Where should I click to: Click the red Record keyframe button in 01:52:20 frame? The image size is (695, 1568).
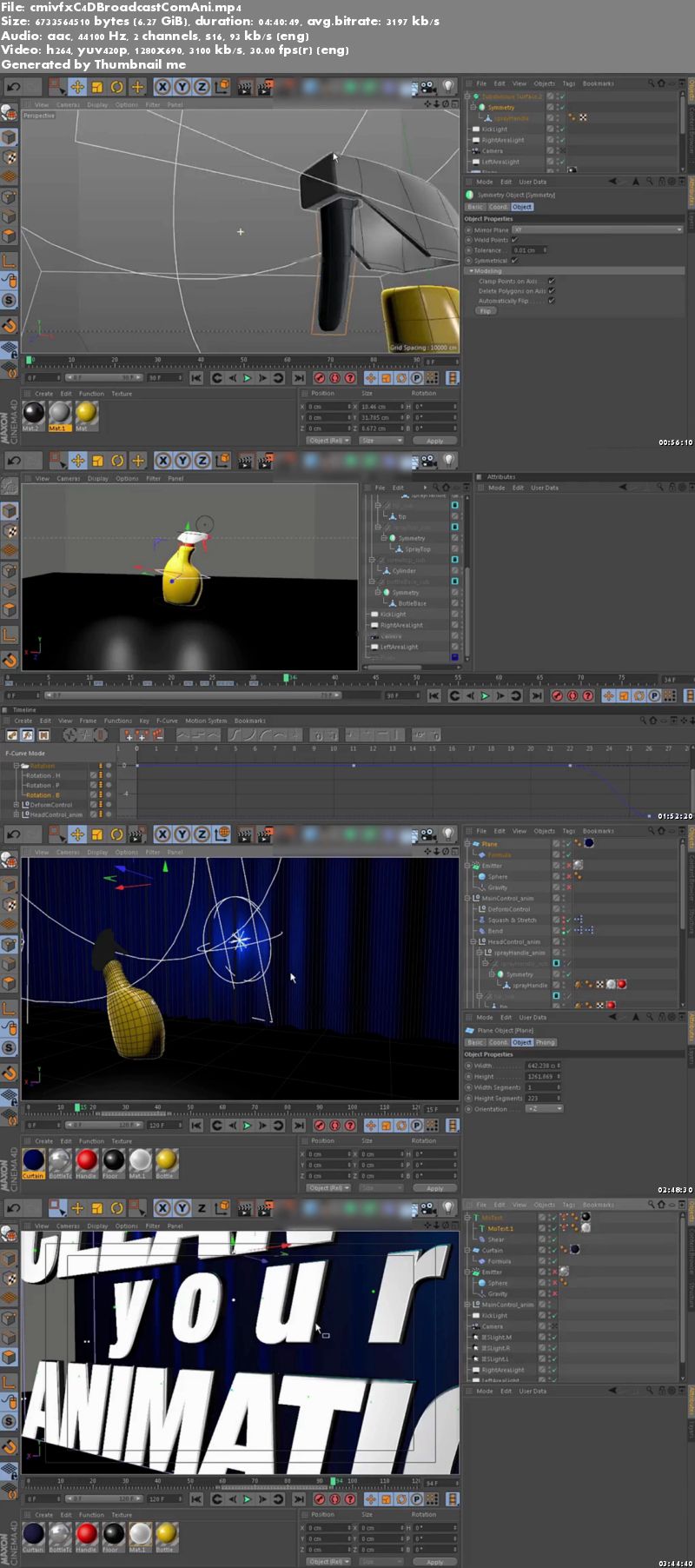pos(557,695)
